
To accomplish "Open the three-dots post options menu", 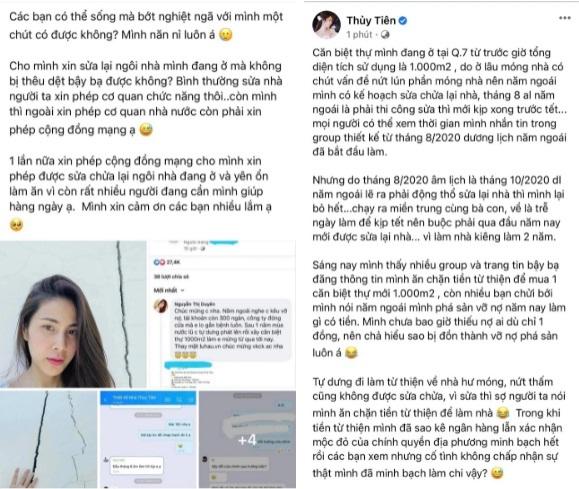I will [565, 18].
